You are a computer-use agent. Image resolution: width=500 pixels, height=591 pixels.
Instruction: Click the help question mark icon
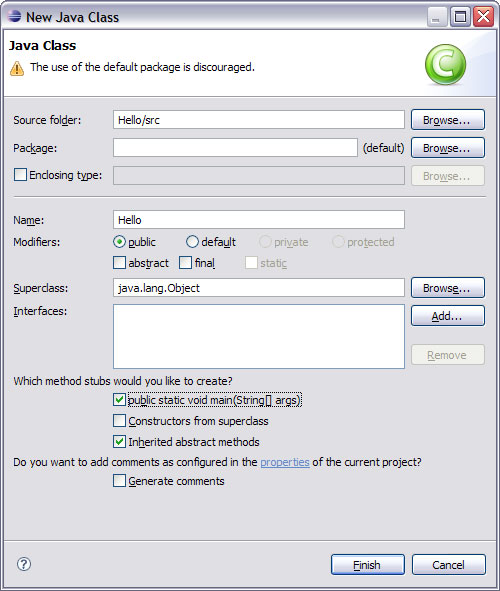(24, 564)
